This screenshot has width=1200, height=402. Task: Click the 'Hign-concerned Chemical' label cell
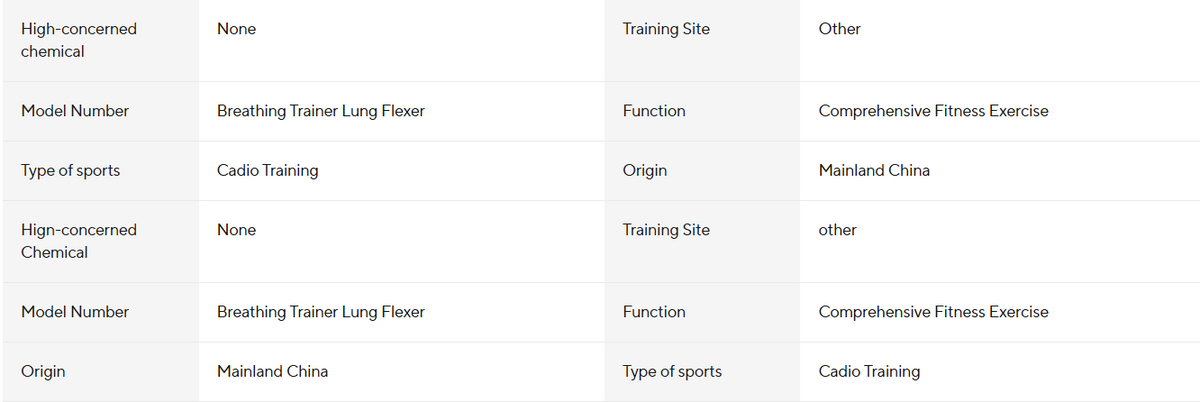click(79, 241)
